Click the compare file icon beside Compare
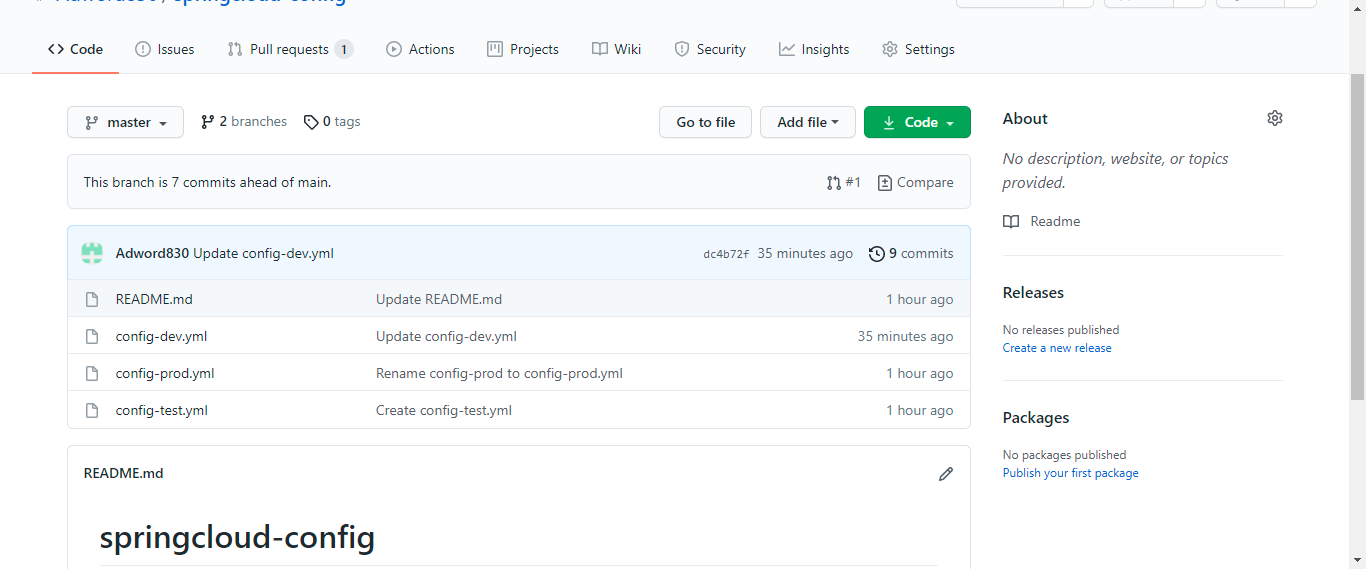 click(x=885, y=183)
